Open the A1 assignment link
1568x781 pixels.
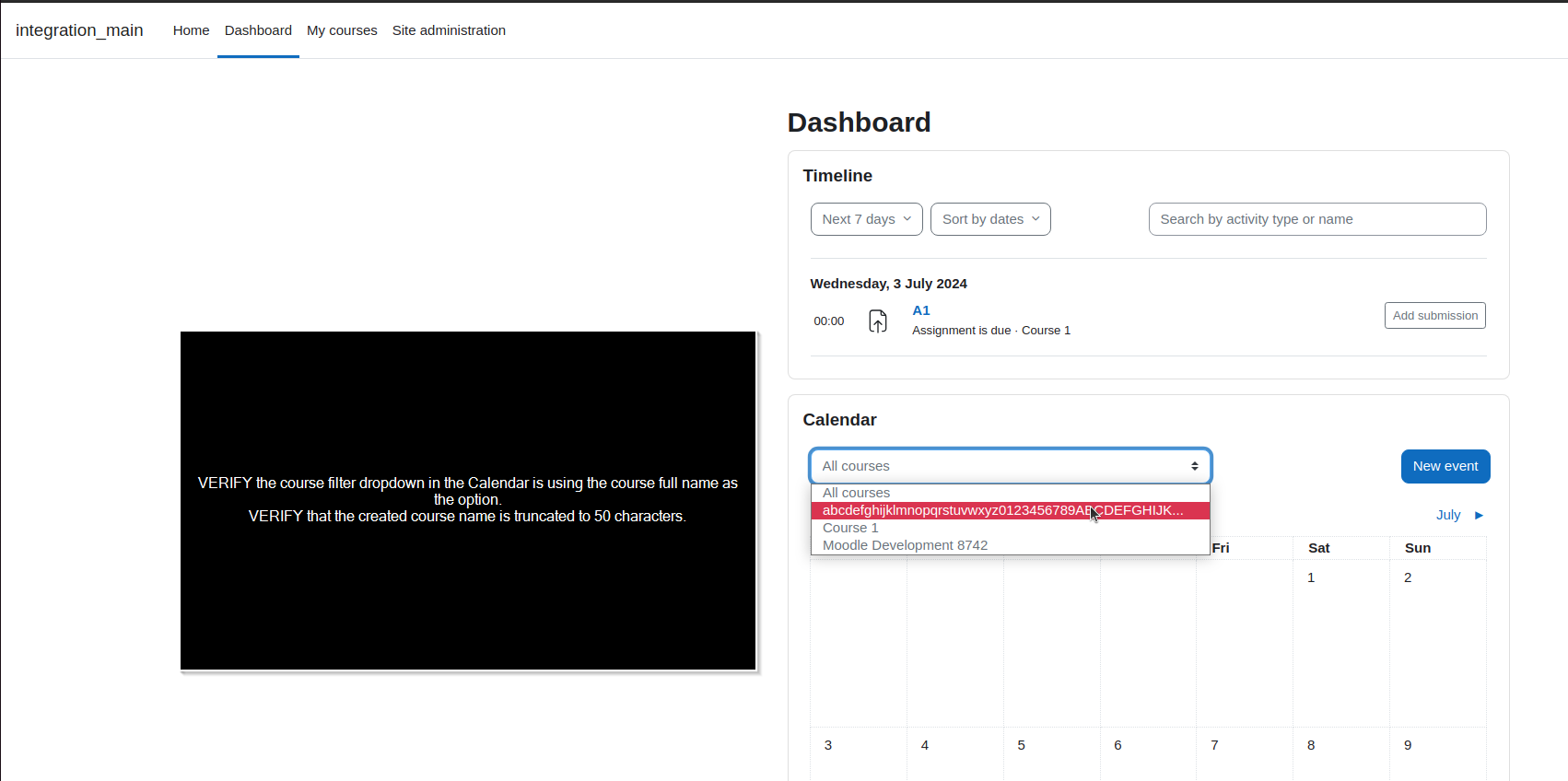pos(921,310)
